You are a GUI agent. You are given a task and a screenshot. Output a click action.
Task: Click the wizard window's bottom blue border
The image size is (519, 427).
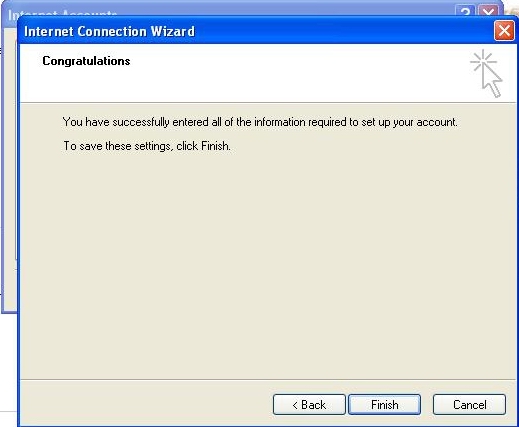(268, 425)
